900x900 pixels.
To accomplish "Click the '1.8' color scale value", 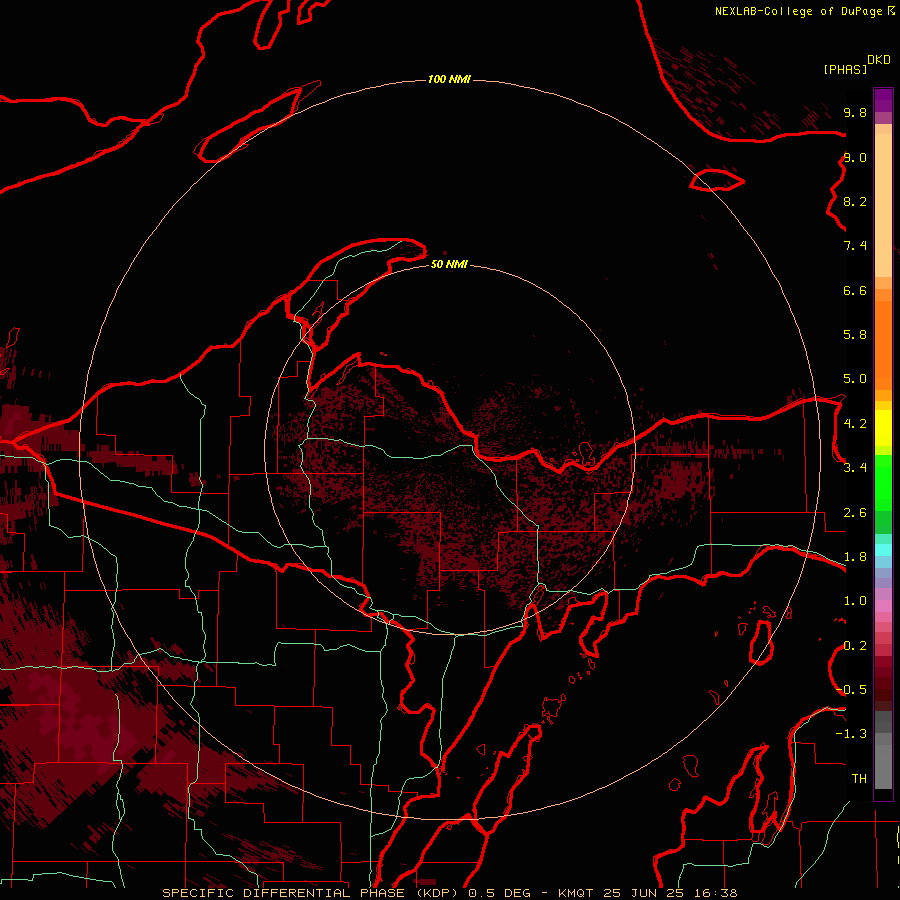I will pyautogui.click(x=855, y=557).
